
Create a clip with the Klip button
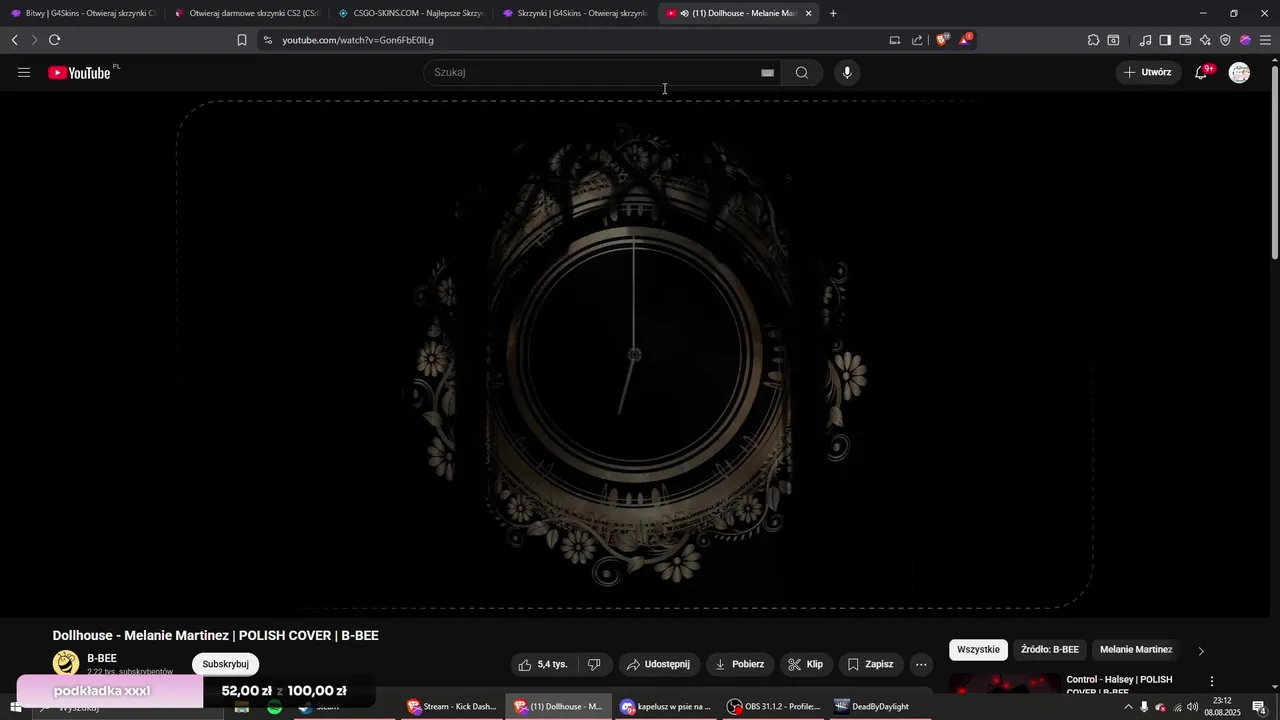(x=806, y=664)
